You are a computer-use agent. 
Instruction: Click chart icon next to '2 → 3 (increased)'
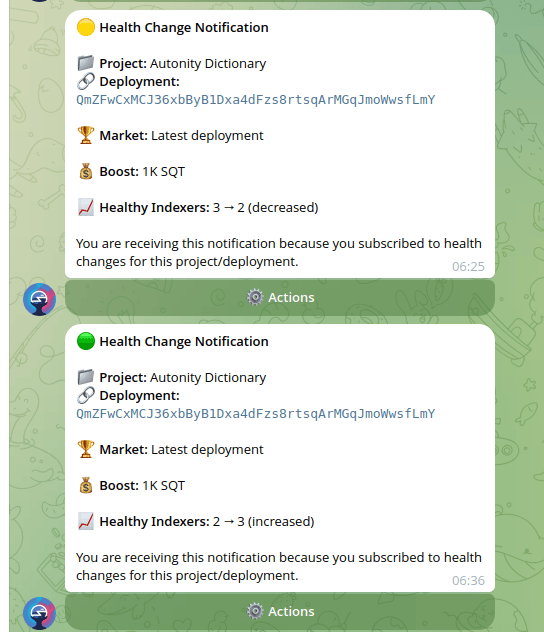85,521
